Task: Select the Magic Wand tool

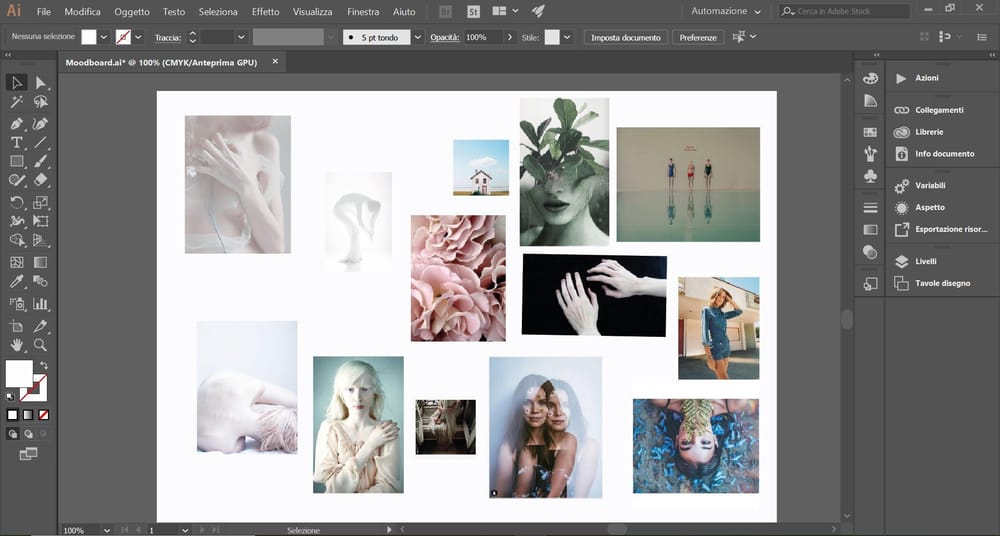Action: point(17,102)
